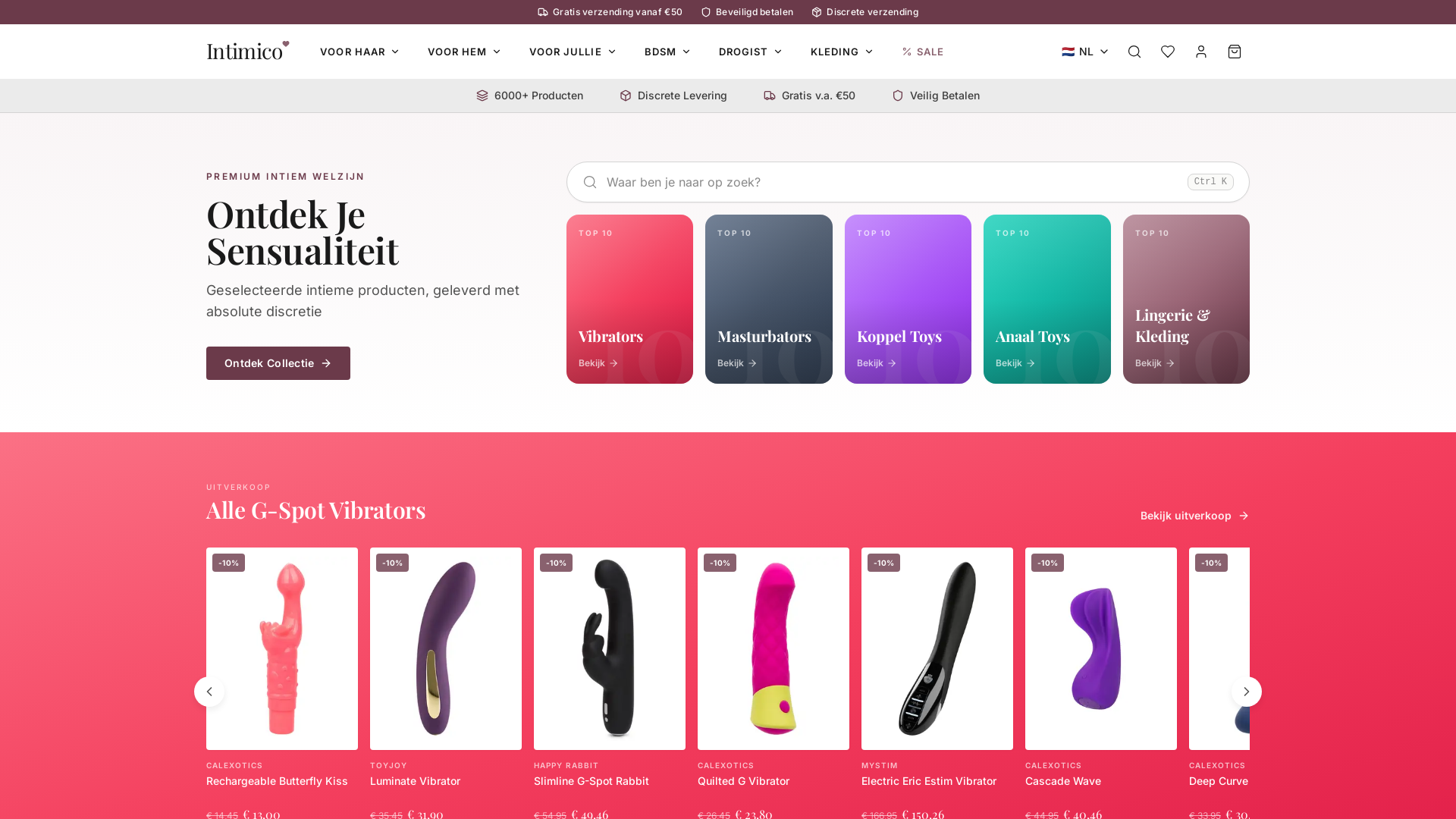Click the Intimico logo
The width and height of the screenshot is (1456, 819).
(248, 50)
